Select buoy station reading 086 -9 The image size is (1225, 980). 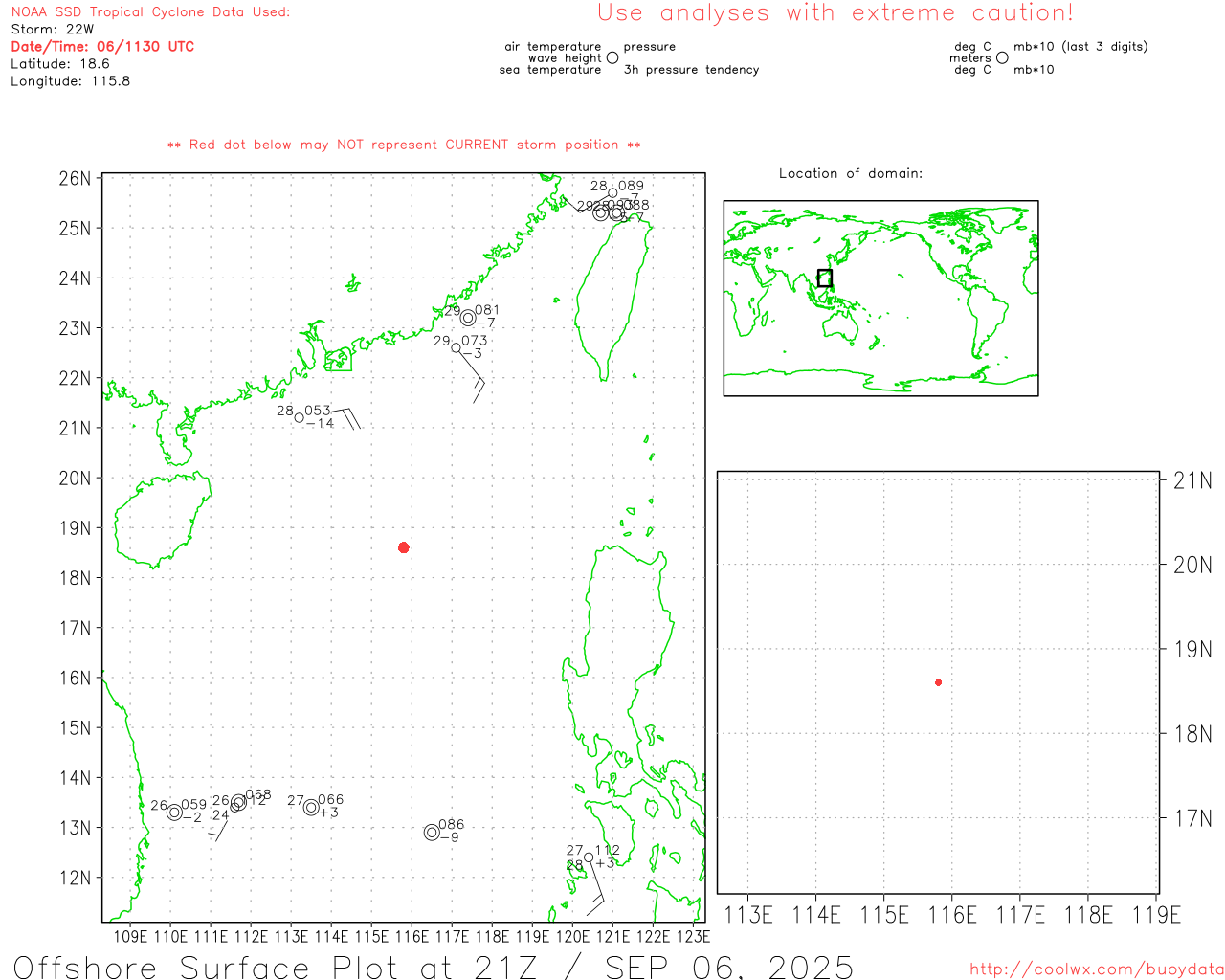[x=433, y=832]
